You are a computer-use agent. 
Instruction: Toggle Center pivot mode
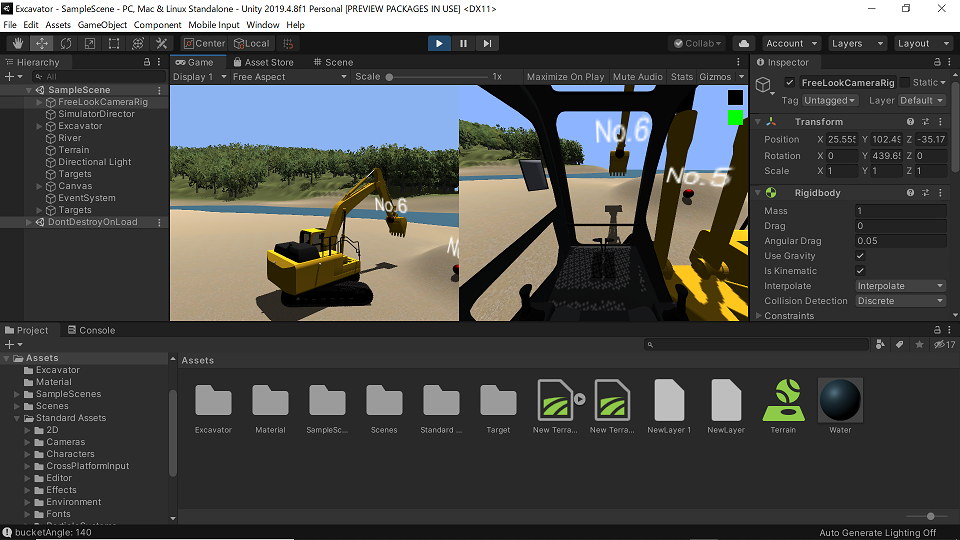(204, 43)
